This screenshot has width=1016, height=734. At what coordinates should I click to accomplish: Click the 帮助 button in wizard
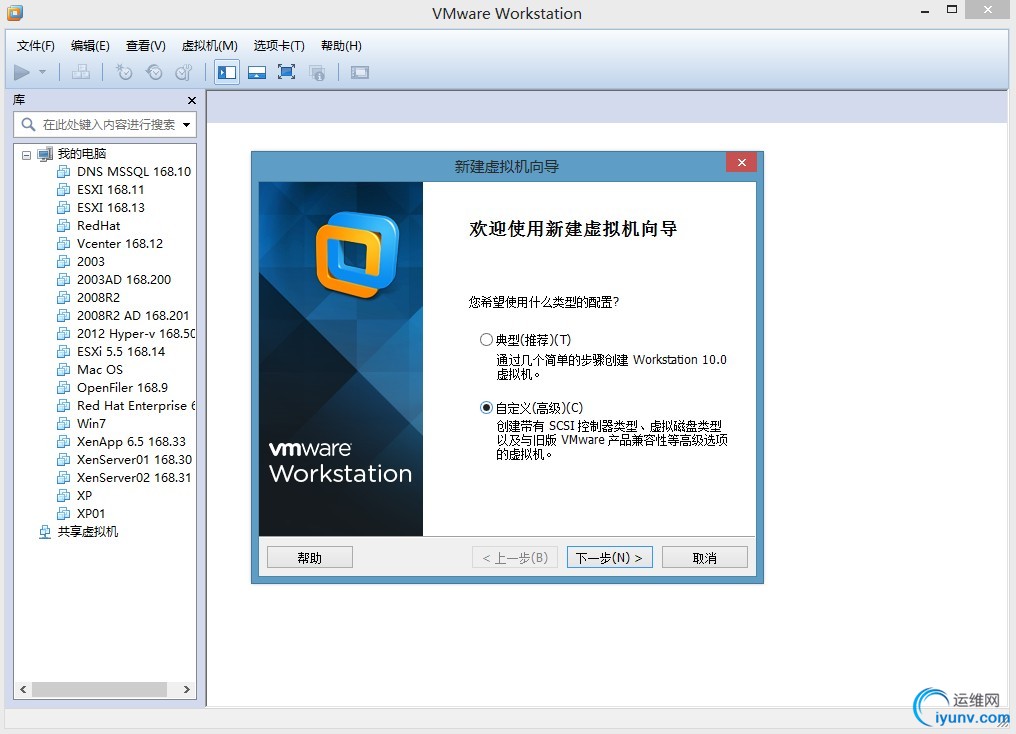[310, 558]
